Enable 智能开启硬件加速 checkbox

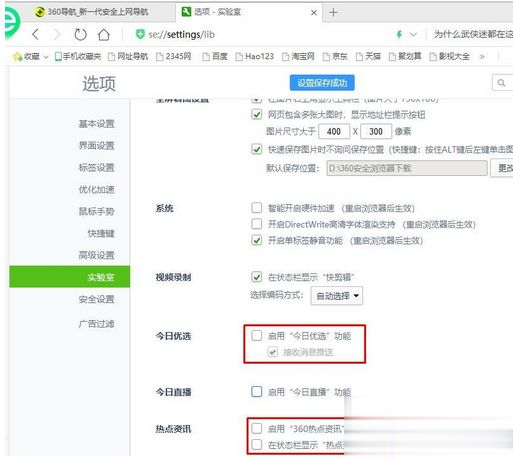click(x=256, y=208)
